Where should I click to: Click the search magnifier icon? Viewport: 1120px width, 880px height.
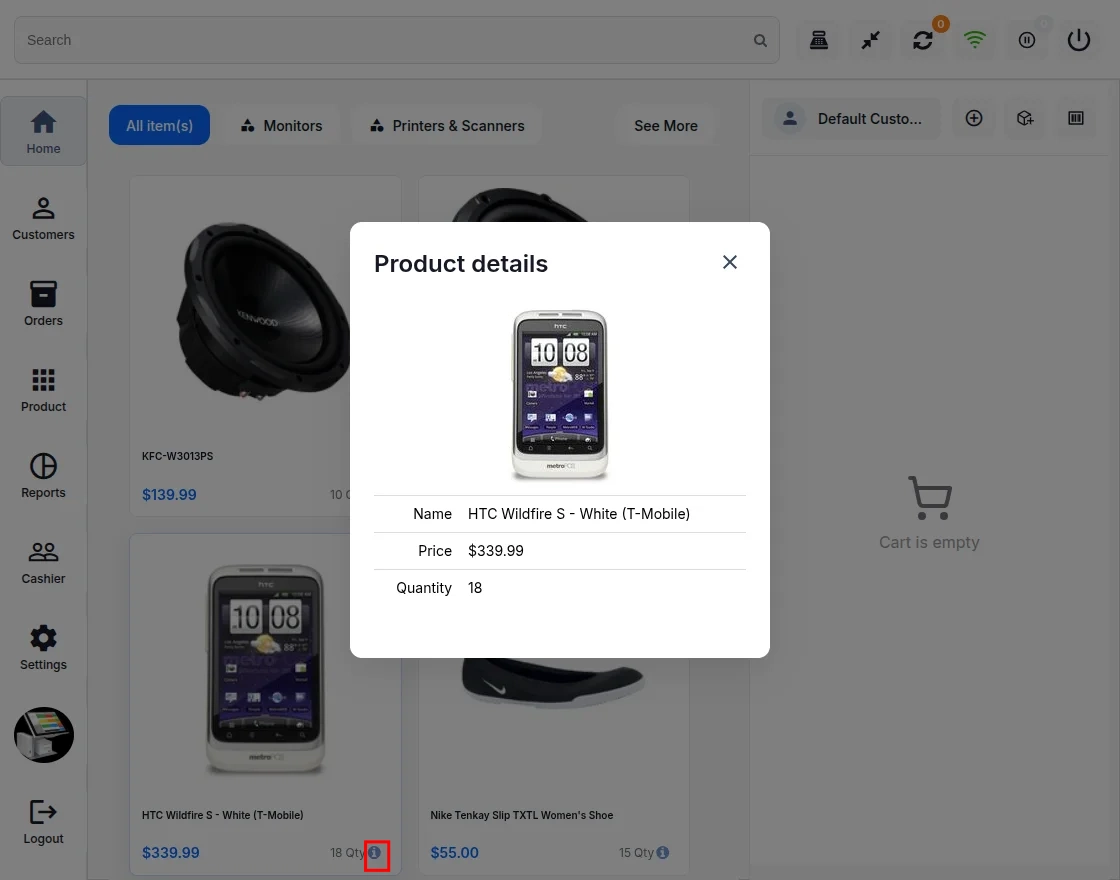pyautogui.click(x=760, y=41)
